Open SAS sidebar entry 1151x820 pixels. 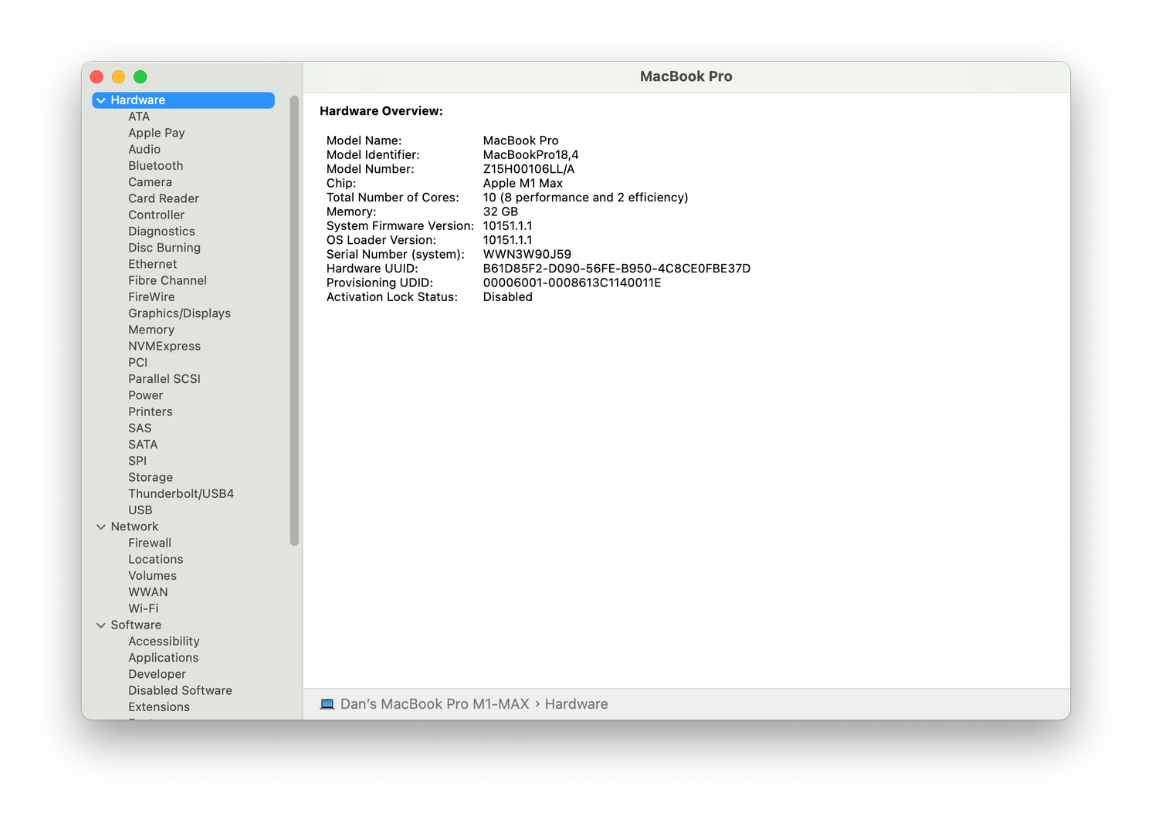point(140,429)
